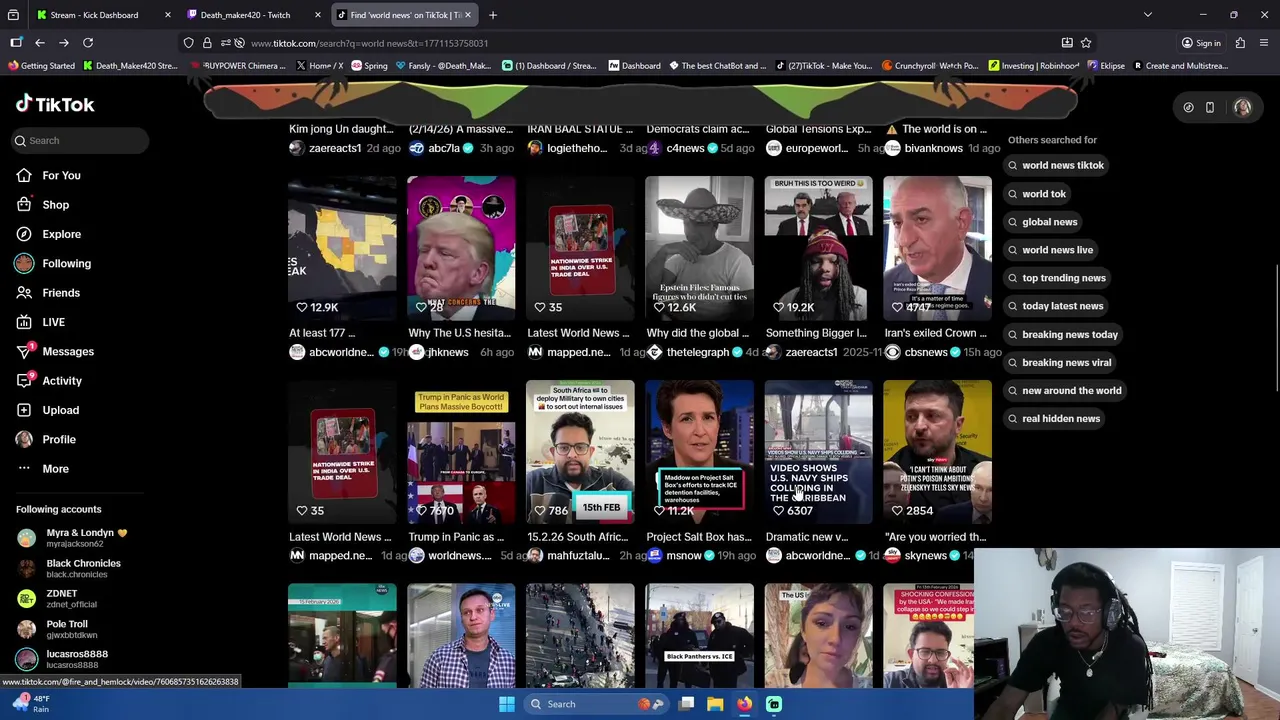1280x720 pixels.
Task: Click the address bar URL
Action: pyautogui.click(x=369, y=43)
